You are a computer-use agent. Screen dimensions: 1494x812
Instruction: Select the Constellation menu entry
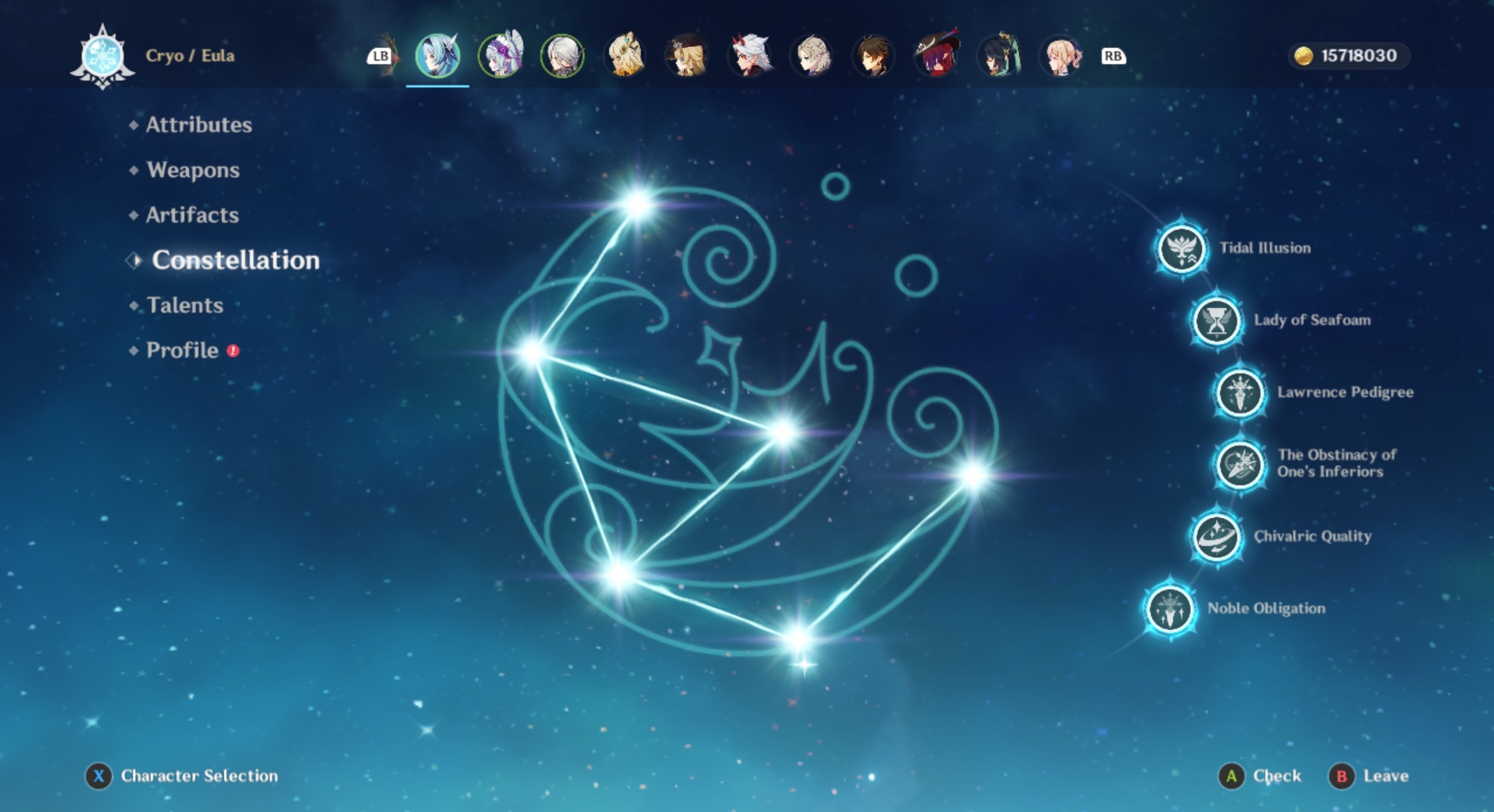pyautogui.click(x=235, y=260)
